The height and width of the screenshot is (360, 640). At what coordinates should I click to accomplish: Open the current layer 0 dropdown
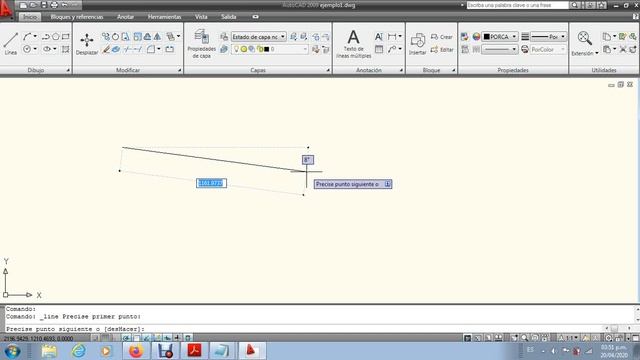pos(270,49)
